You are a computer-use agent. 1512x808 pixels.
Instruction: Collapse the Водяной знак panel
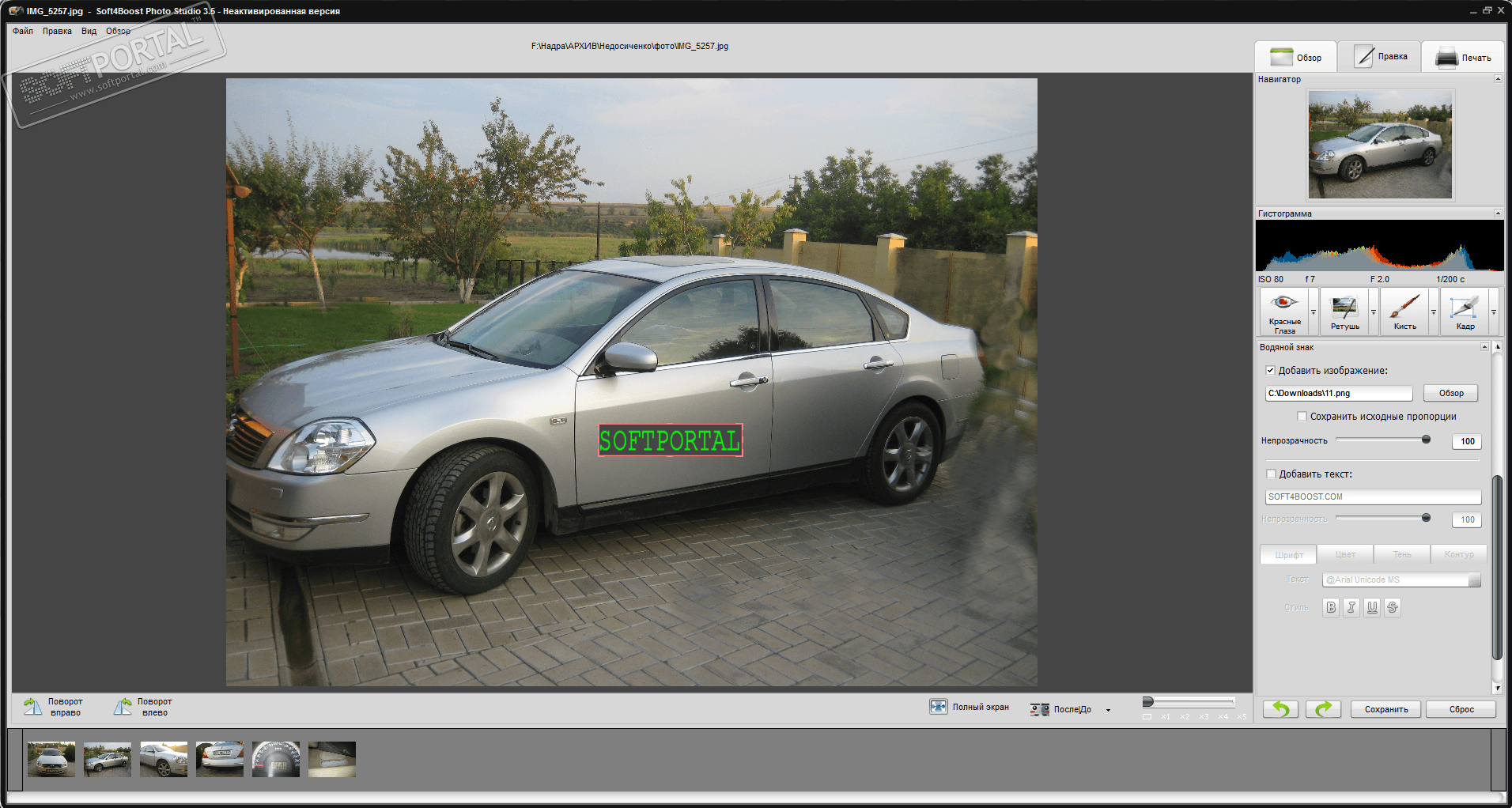click(1484, 347)
